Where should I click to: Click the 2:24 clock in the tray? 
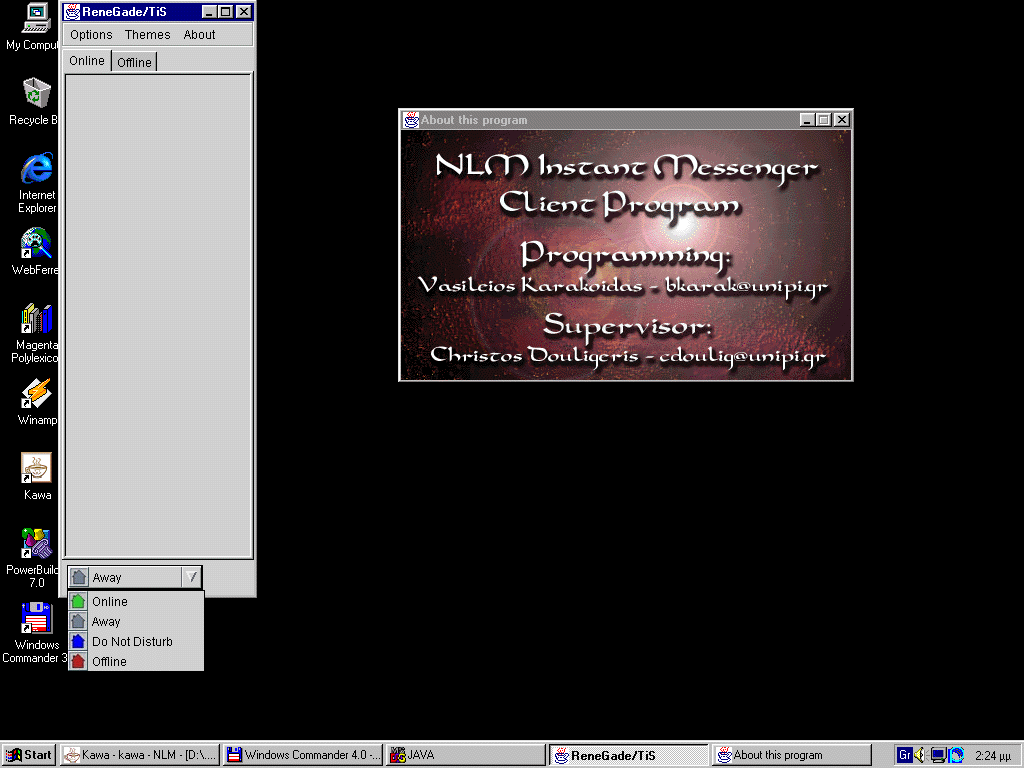pos(993,756)
